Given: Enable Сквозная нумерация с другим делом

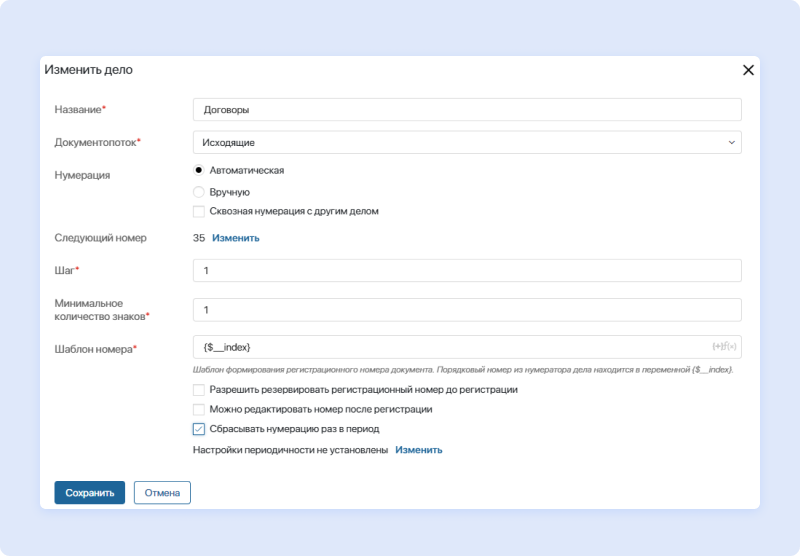Looking at the screenshot, I should pos(199,211).
